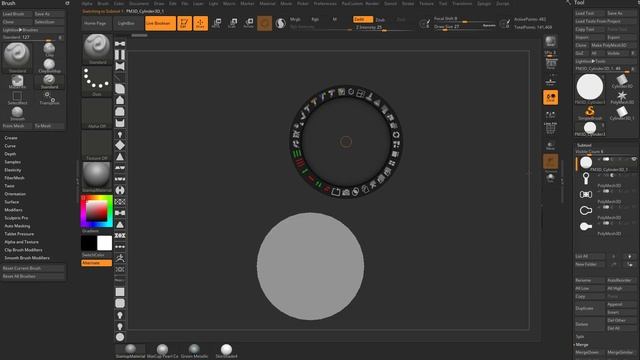Screen dimensions: 640x360
Task: Click the Edit mode icon in top toolbar
Action: click(x=184, y=23)
